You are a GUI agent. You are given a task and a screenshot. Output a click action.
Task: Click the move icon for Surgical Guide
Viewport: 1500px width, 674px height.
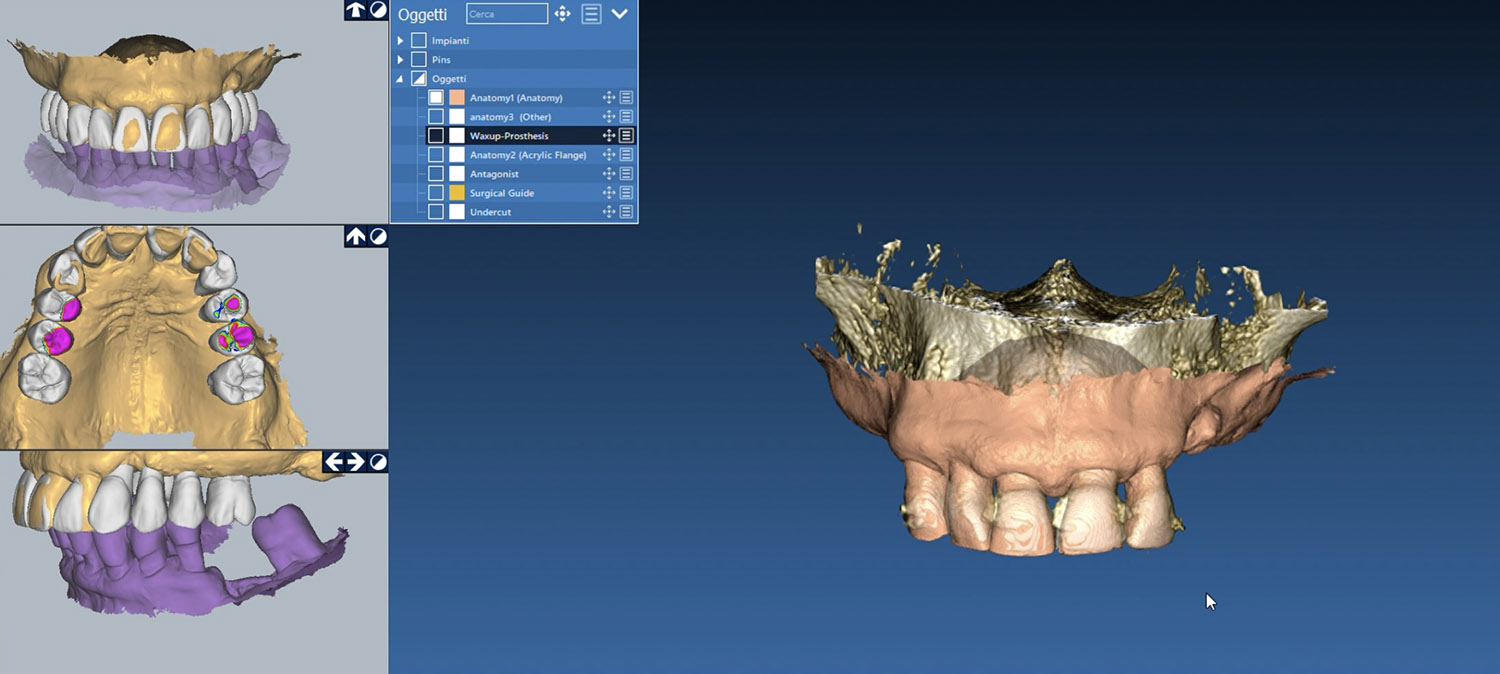pyautogui.click(x=608, y=193)
